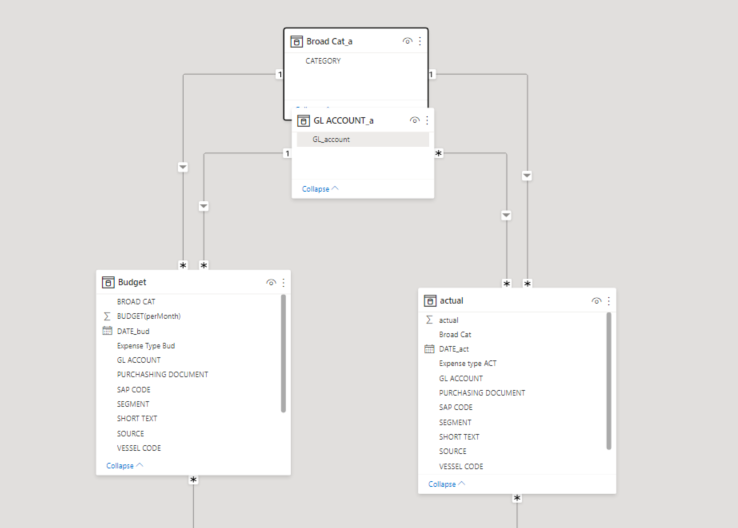Click the many marker right of GL ACCOUNT_a

[439, 153]
